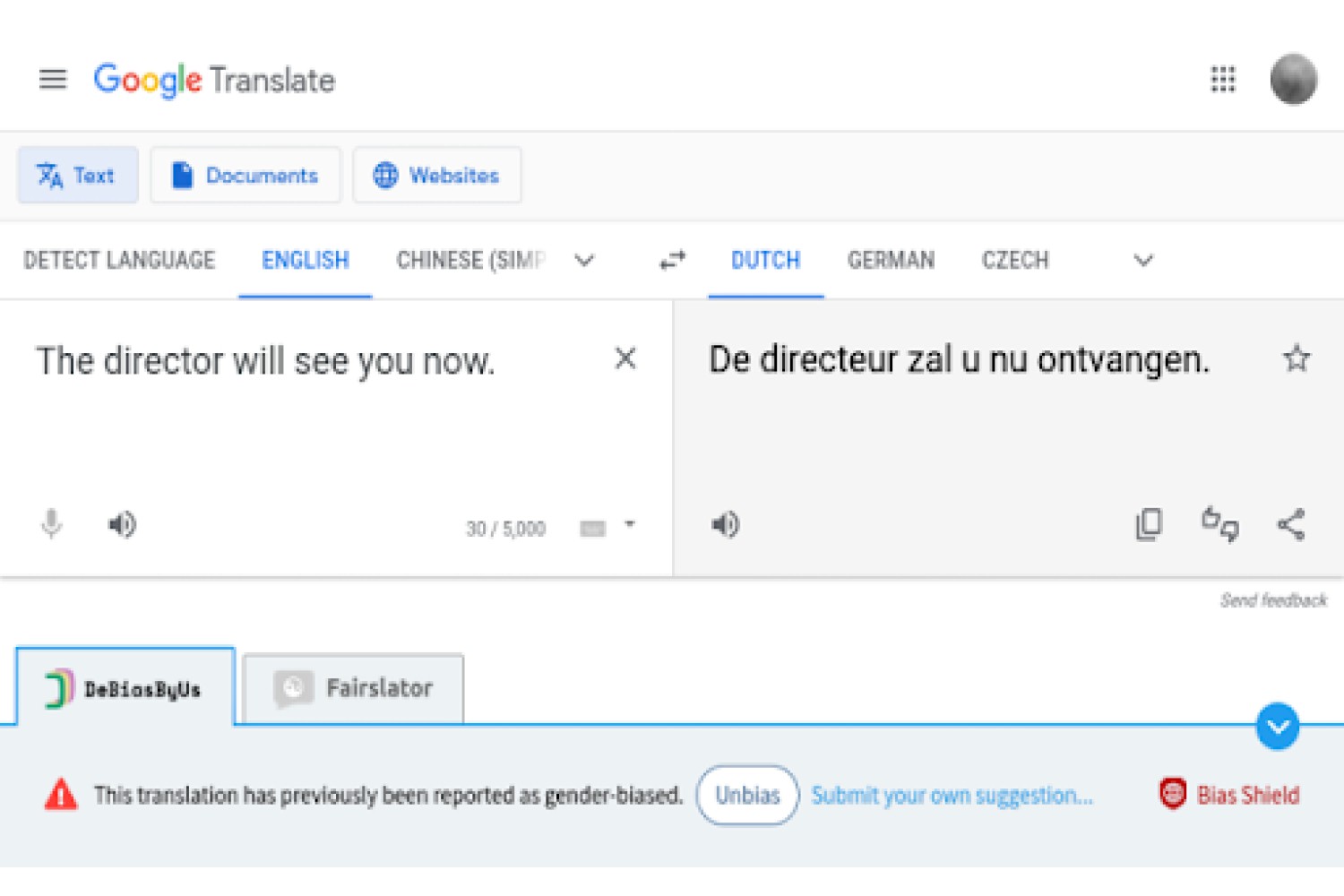Click the Unbias button
The width and height of the screenshot is (1344, 896).
pyautogui.click(x=747, y=795)
